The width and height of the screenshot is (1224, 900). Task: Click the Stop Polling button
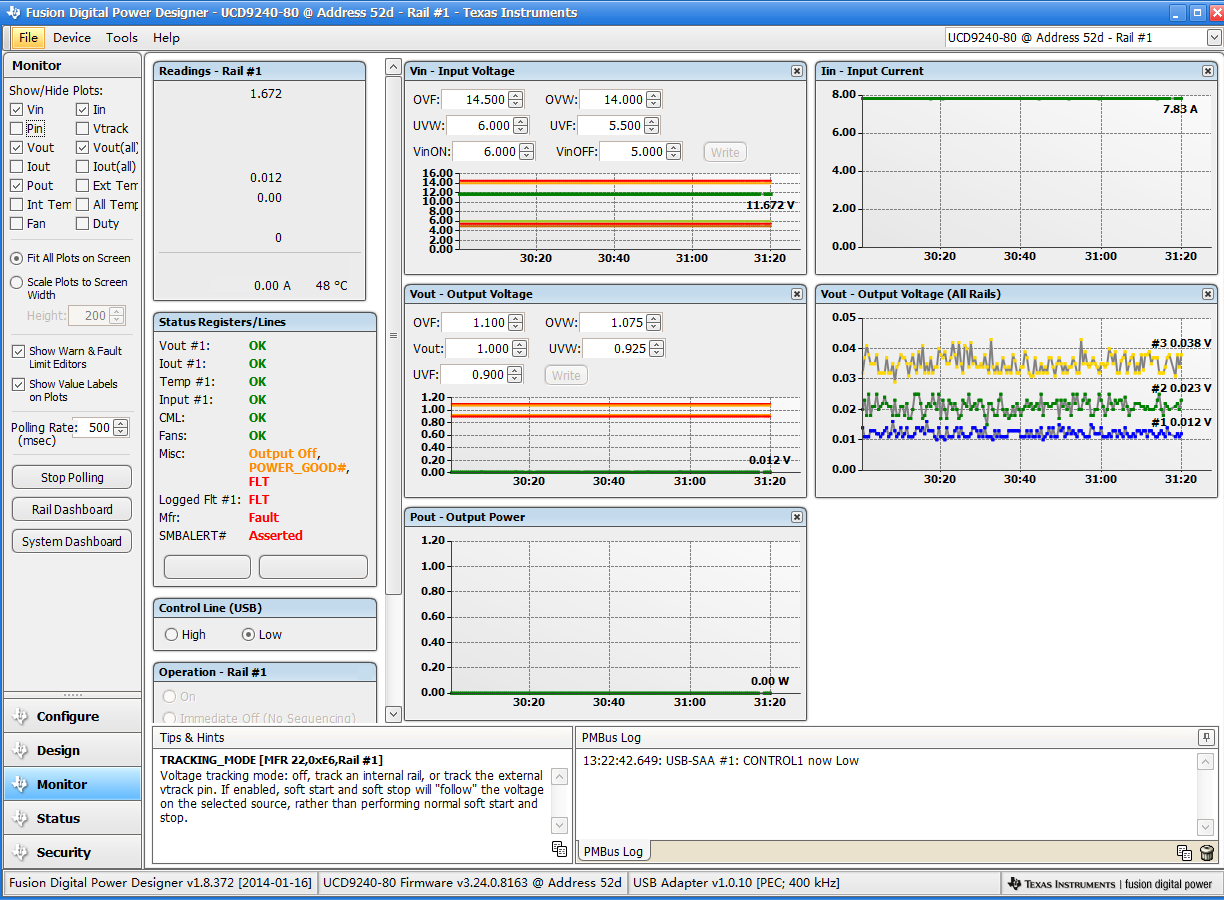(x=72, y=478)
